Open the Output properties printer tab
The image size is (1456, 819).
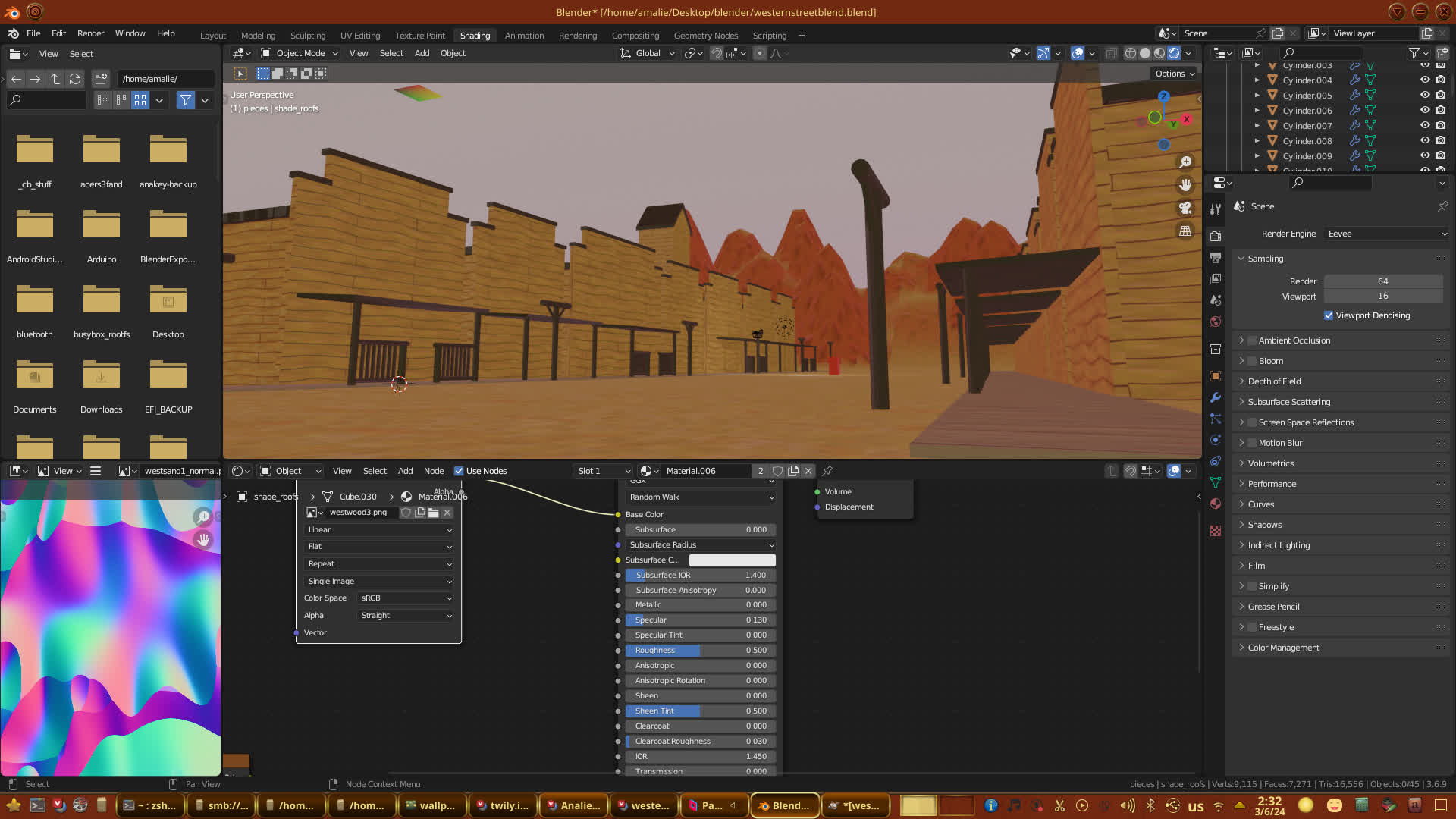[1216, 258]
